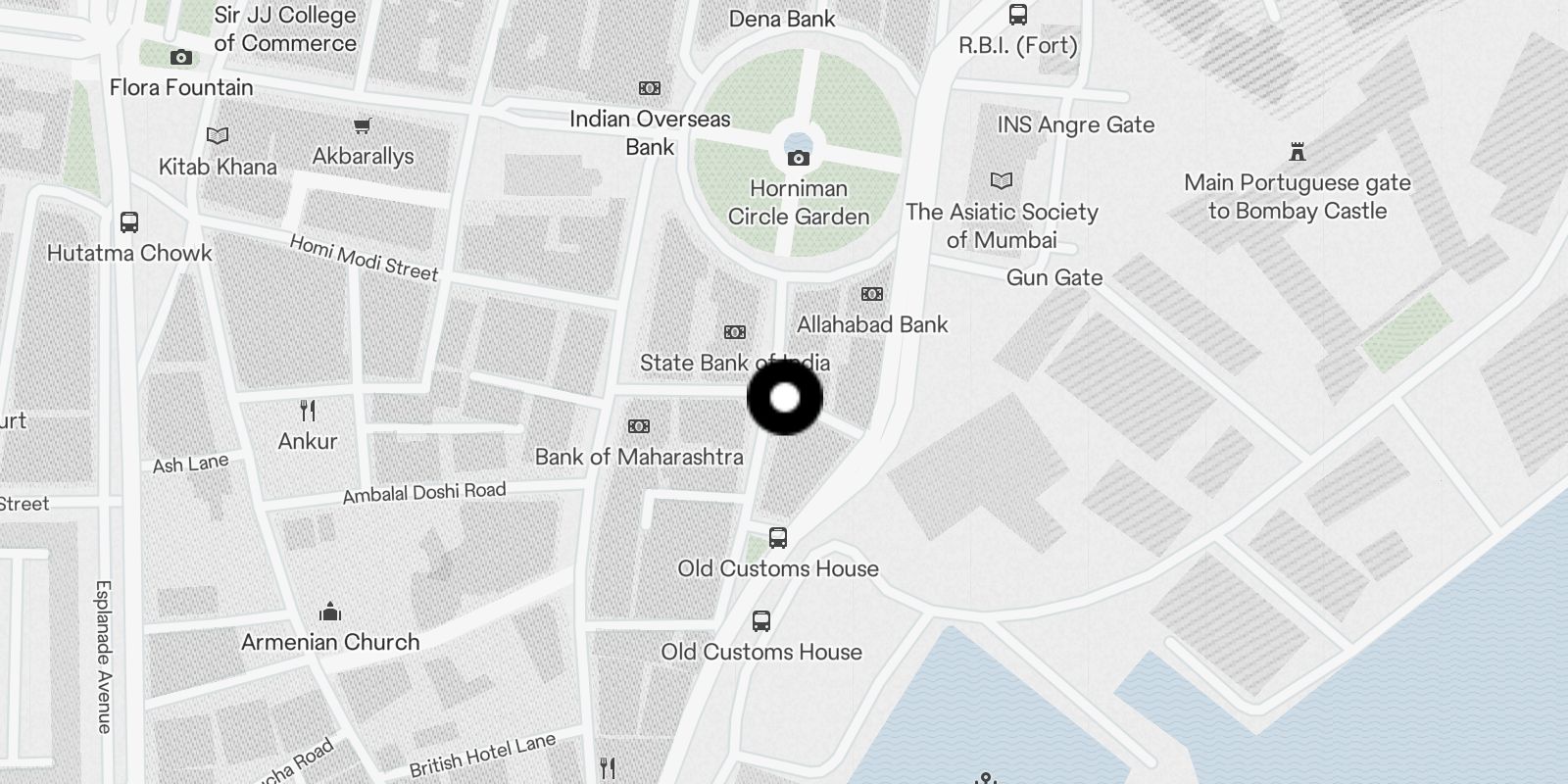1568x784 pixels.
Task: Click the Allahabad Bank money icon
Action: (871, 294)
